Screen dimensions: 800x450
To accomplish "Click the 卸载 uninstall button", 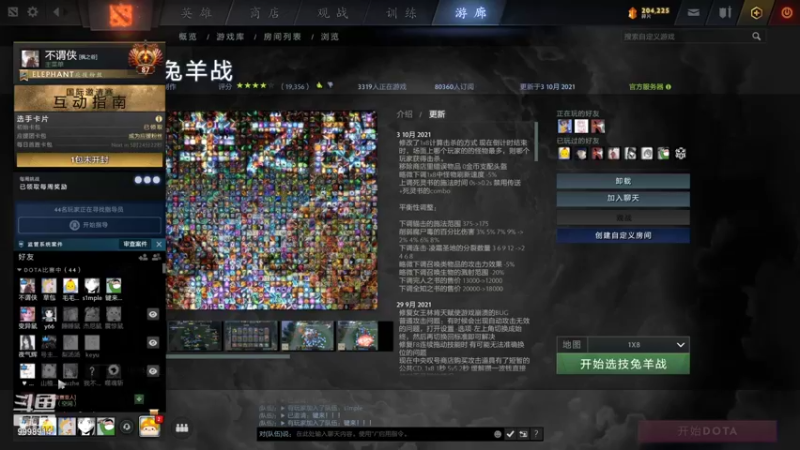I will pyautogui.click(x=623, y=181).
